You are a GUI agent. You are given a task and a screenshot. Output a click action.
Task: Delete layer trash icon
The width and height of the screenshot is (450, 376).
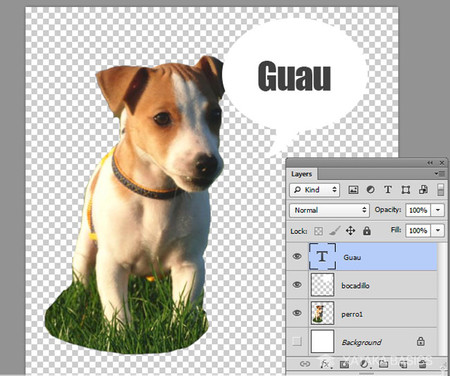[x=423, y=364]
